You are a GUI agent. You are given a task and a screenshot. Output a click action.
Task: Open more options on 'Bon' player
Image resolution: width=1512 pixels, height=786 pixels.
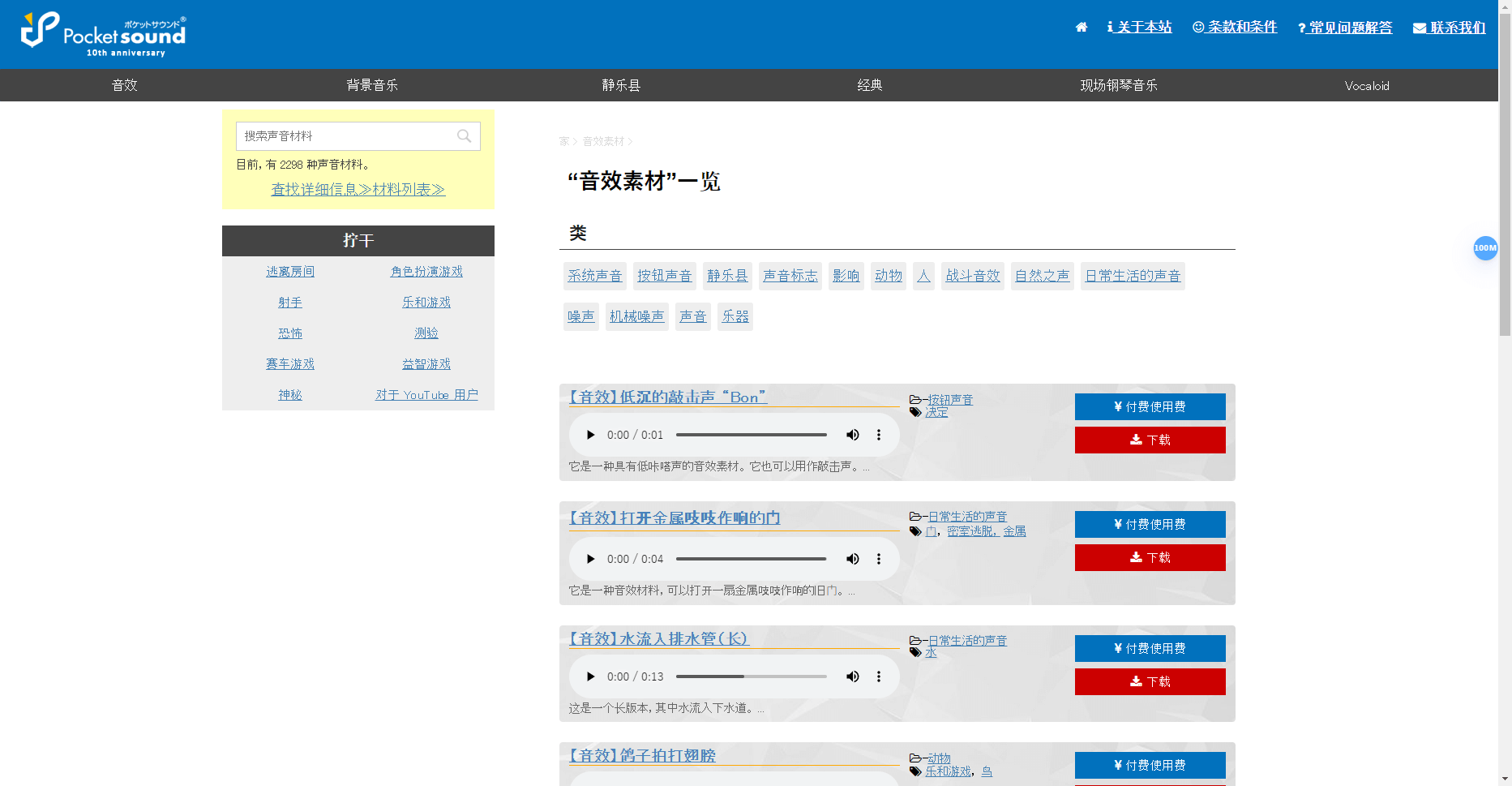(879, 435)
